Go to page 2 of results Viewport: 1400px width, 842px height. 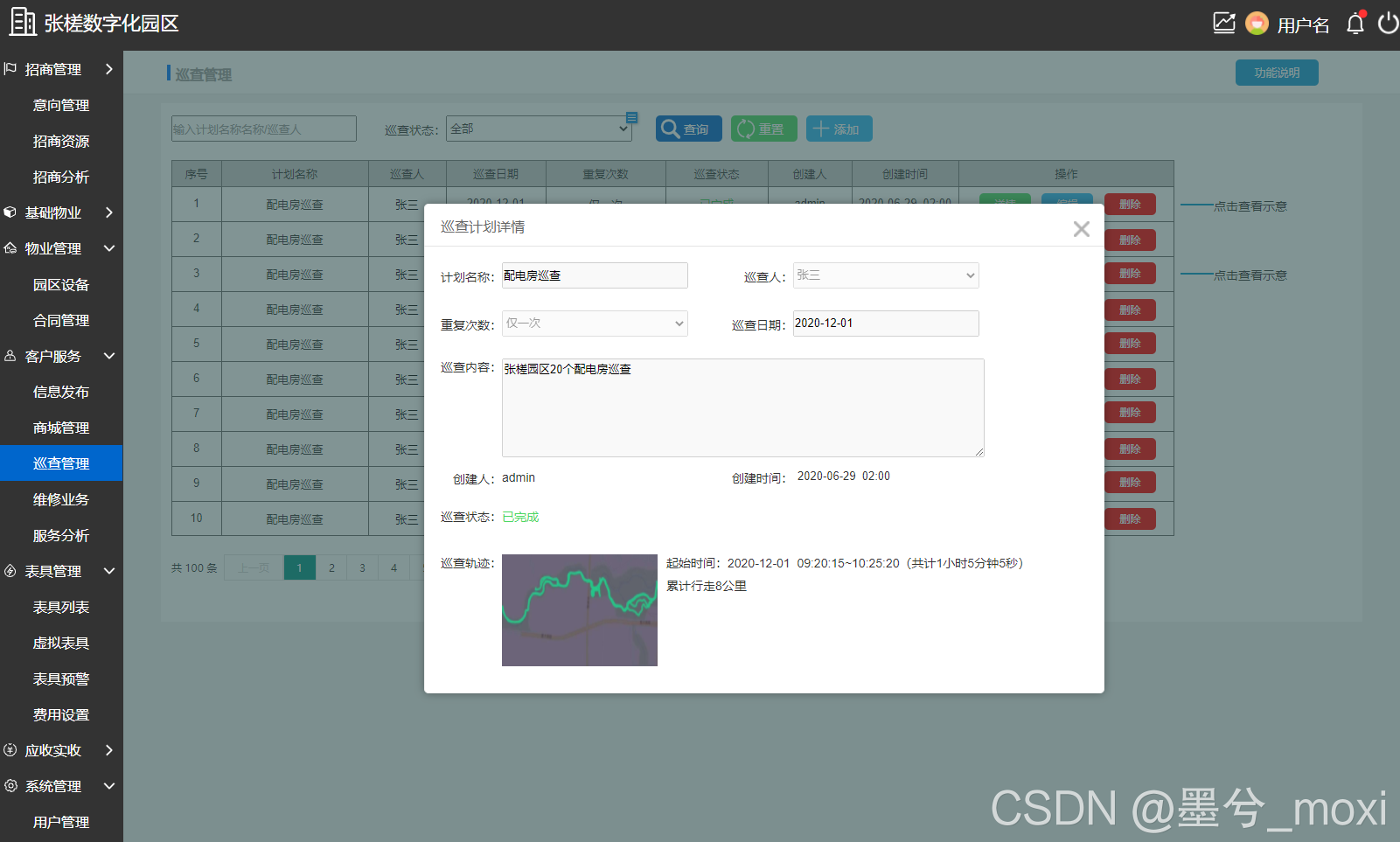coord(331,567)
